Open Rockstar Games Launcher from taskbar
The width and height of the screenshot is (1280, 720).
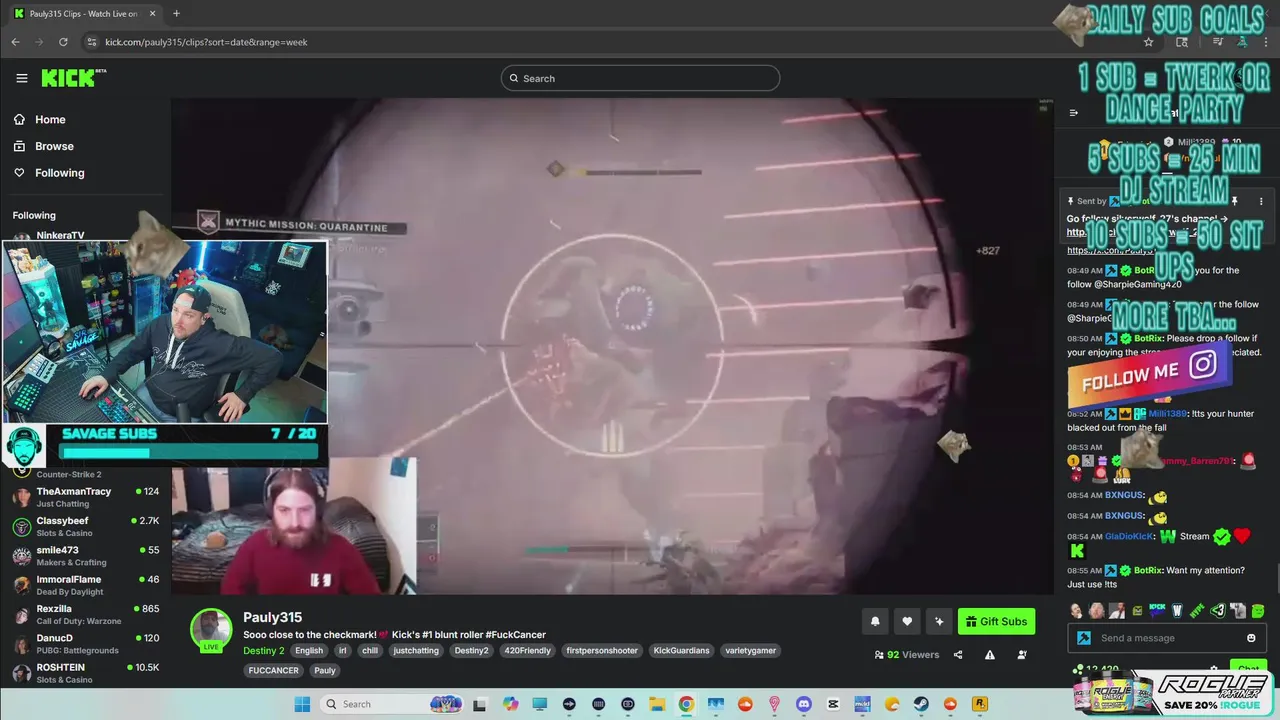click(x=980, y=704)
